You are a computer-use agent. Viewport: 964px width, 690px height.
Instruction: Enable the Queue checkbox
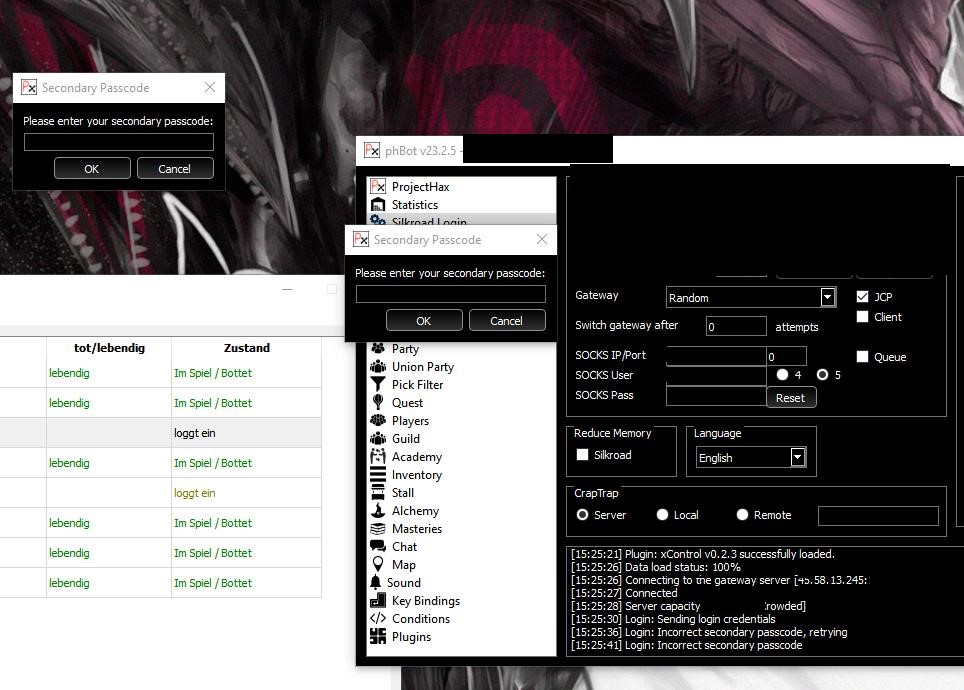click(x=862, y=357)
